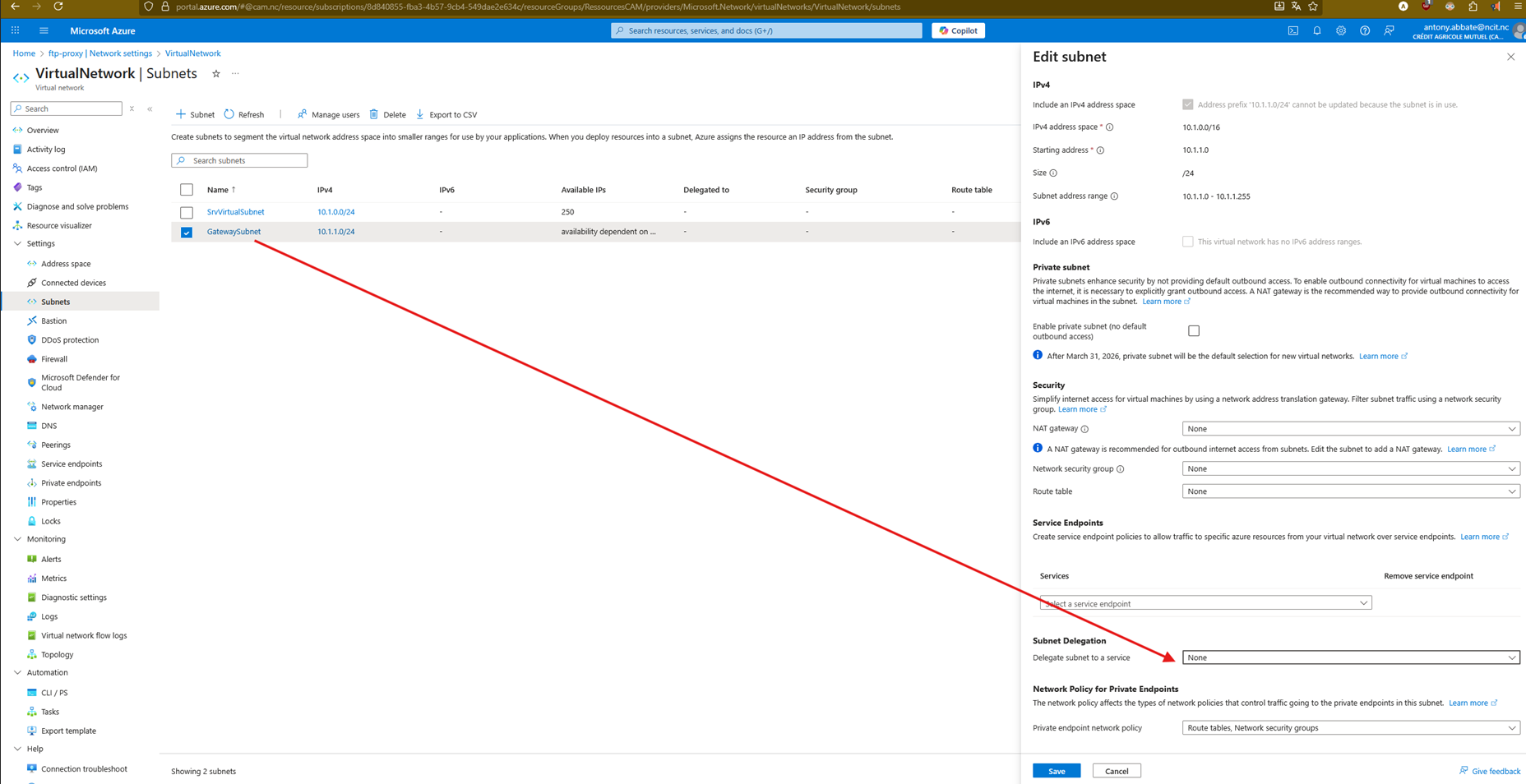Click the Copilot button
This screenshot has height=784, width=1526.
(958, 30)
